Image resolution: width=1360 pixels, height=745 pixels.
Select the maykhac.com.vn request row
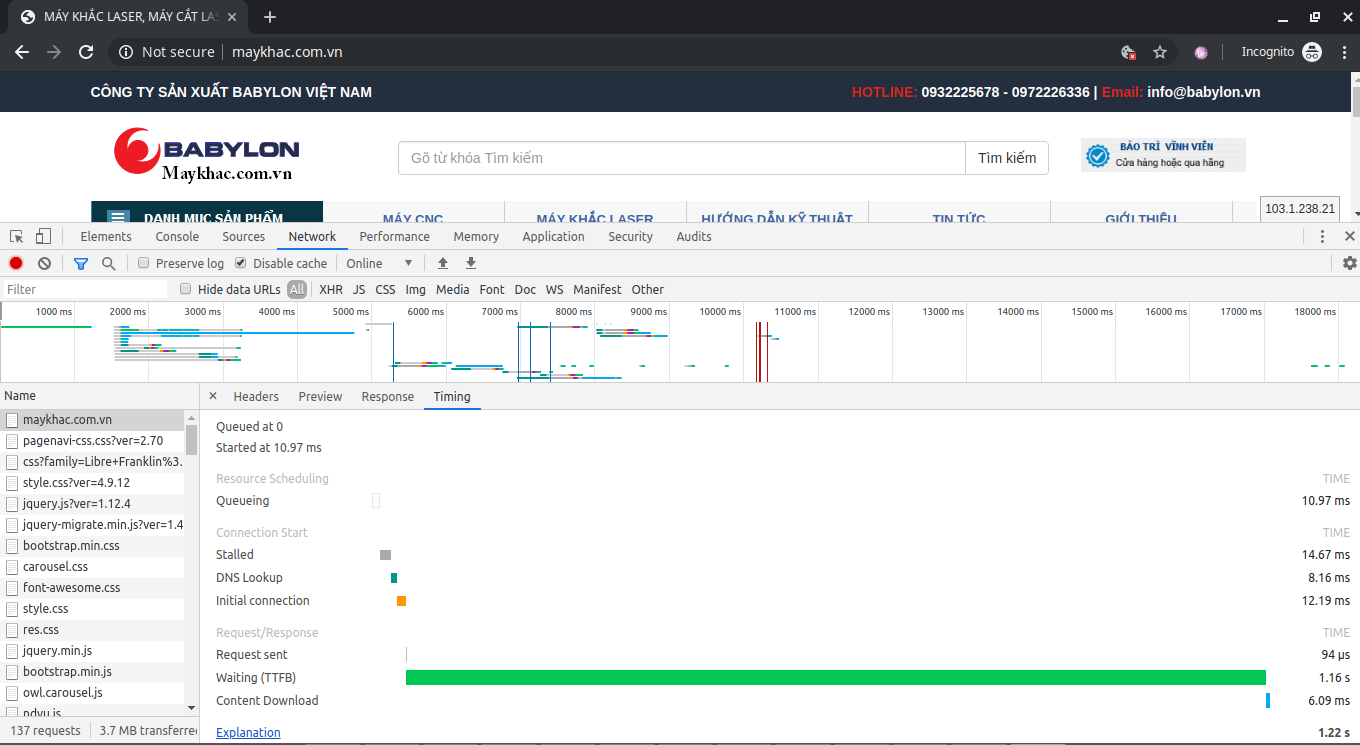click(92, 420)
